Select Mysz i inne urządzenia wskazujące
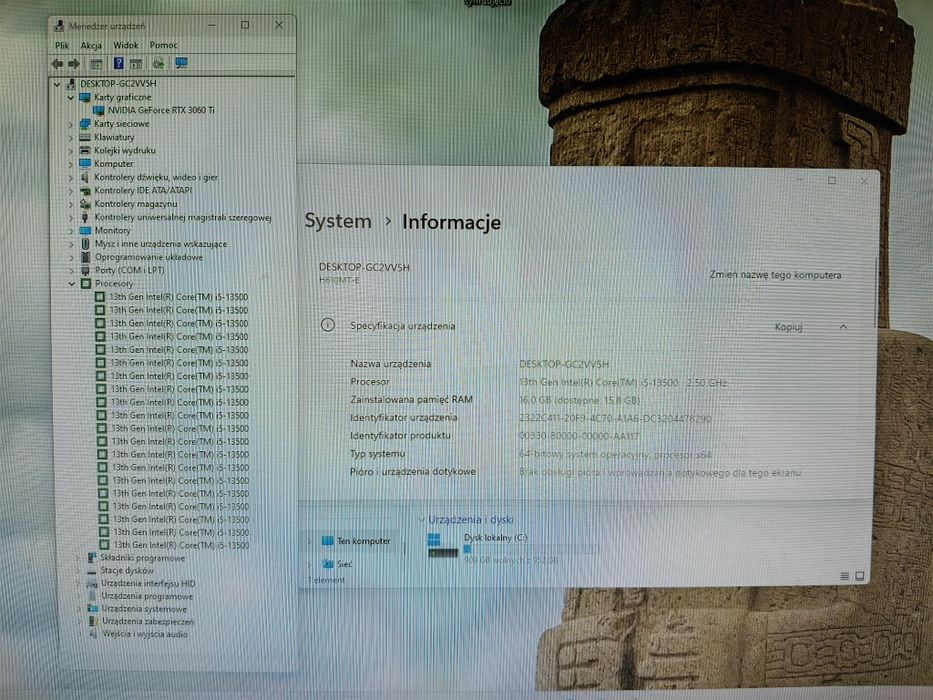933x700 pixels. click(161, 243)
